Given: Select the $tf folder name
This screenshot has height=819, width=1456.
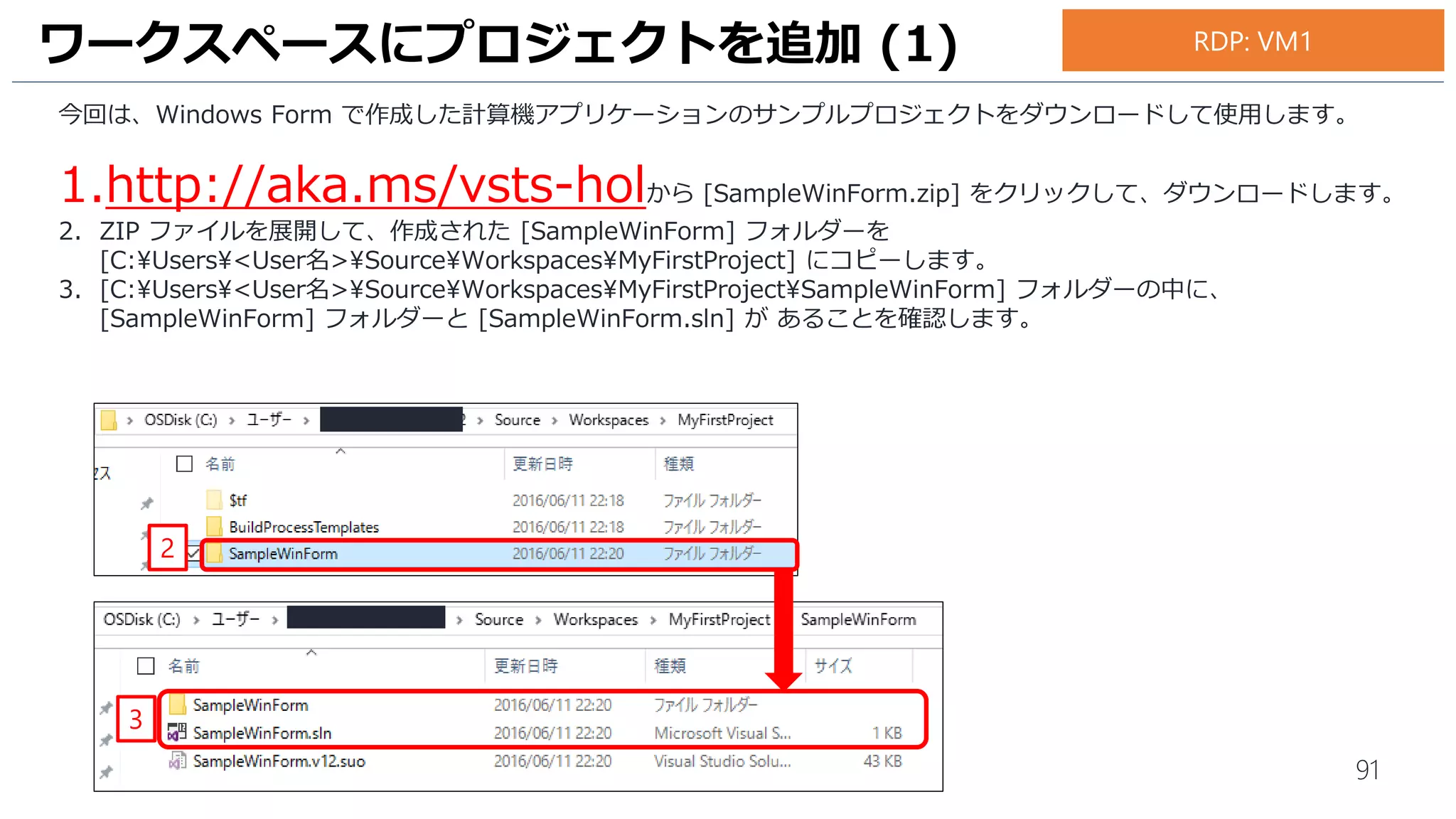Looking at the screenshot, I should (x=237, y=500).
